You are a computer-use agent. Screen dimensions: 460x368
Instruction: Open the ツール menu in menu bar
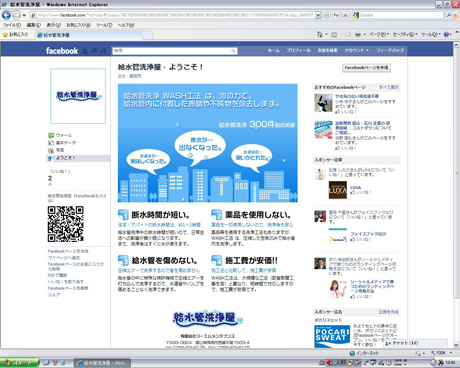tap(104, 25)
